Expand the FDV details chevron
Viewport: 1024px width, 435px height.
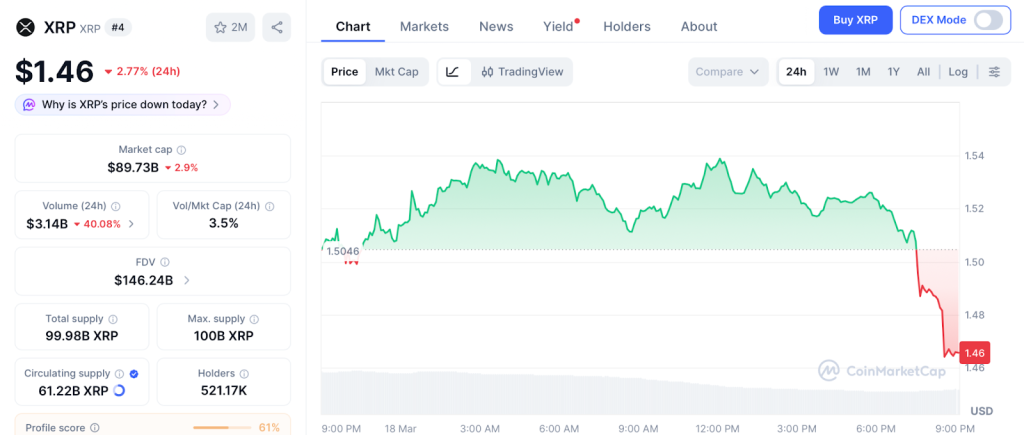(x=187, y=281)
